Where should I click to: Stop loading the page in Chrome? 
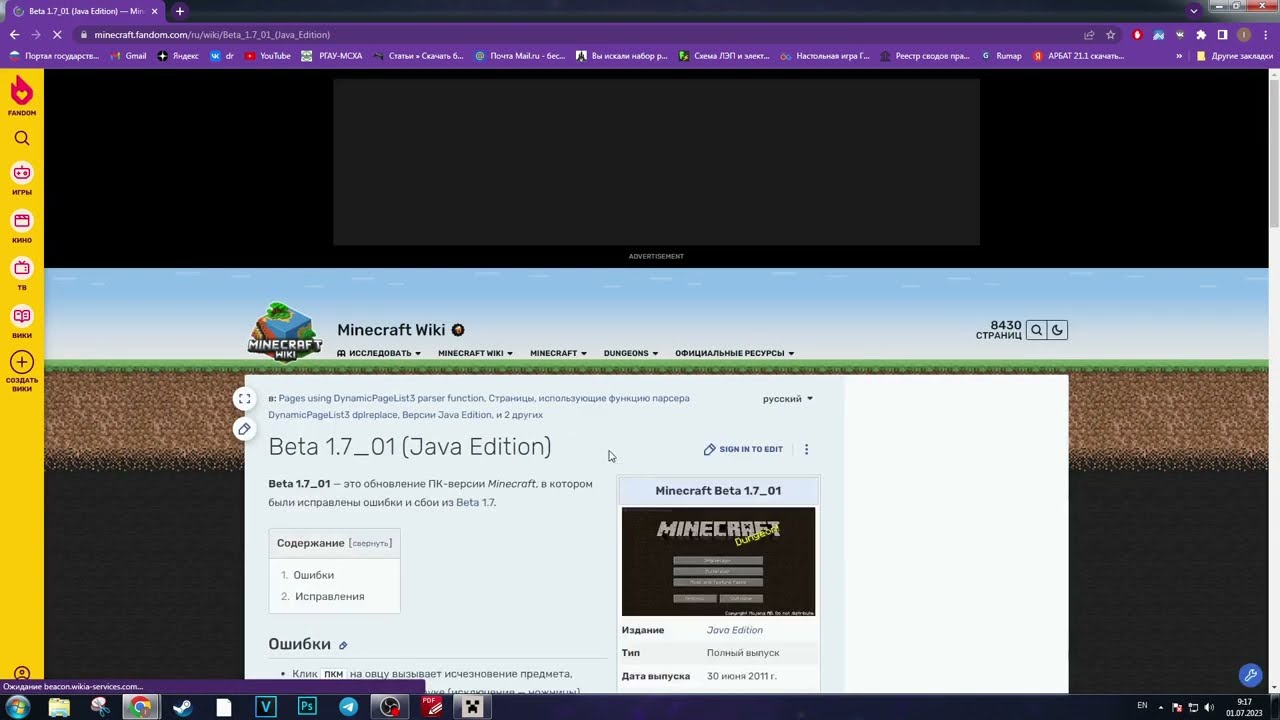pos(57,35)
